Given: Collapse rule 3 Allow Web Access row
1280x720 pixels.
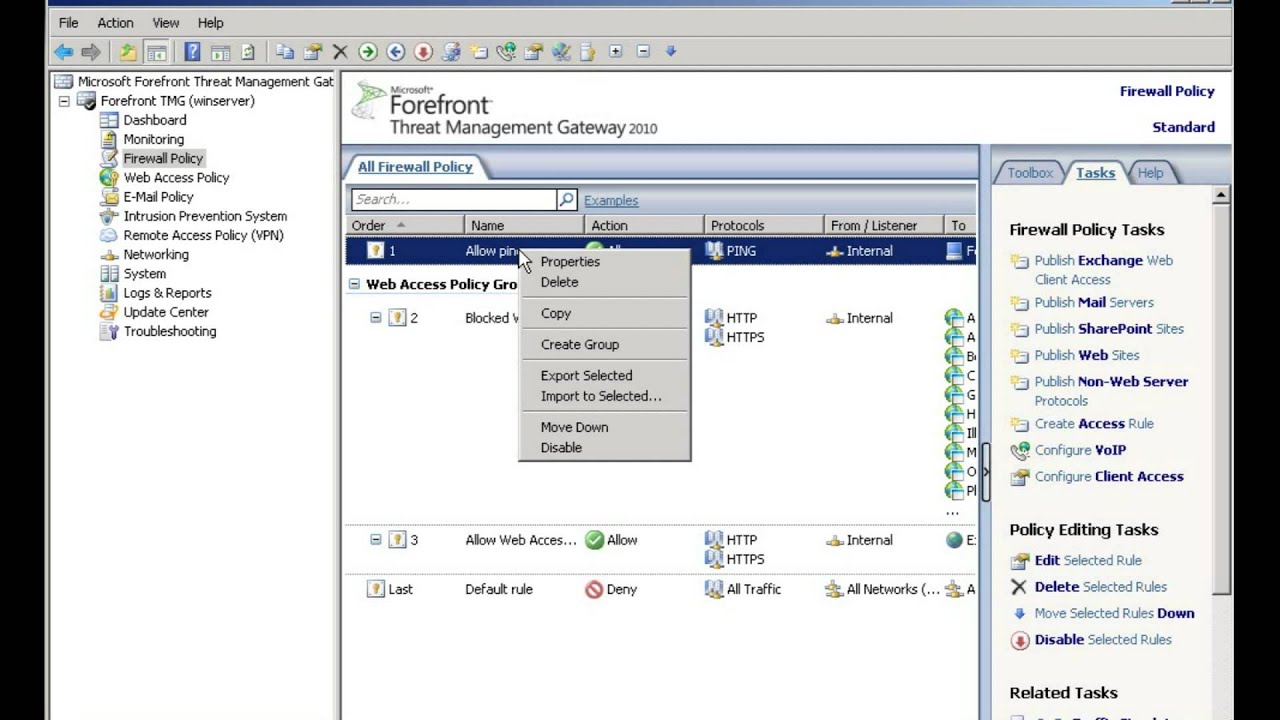Looking at the screenshot, I should (x=376, y=540).
